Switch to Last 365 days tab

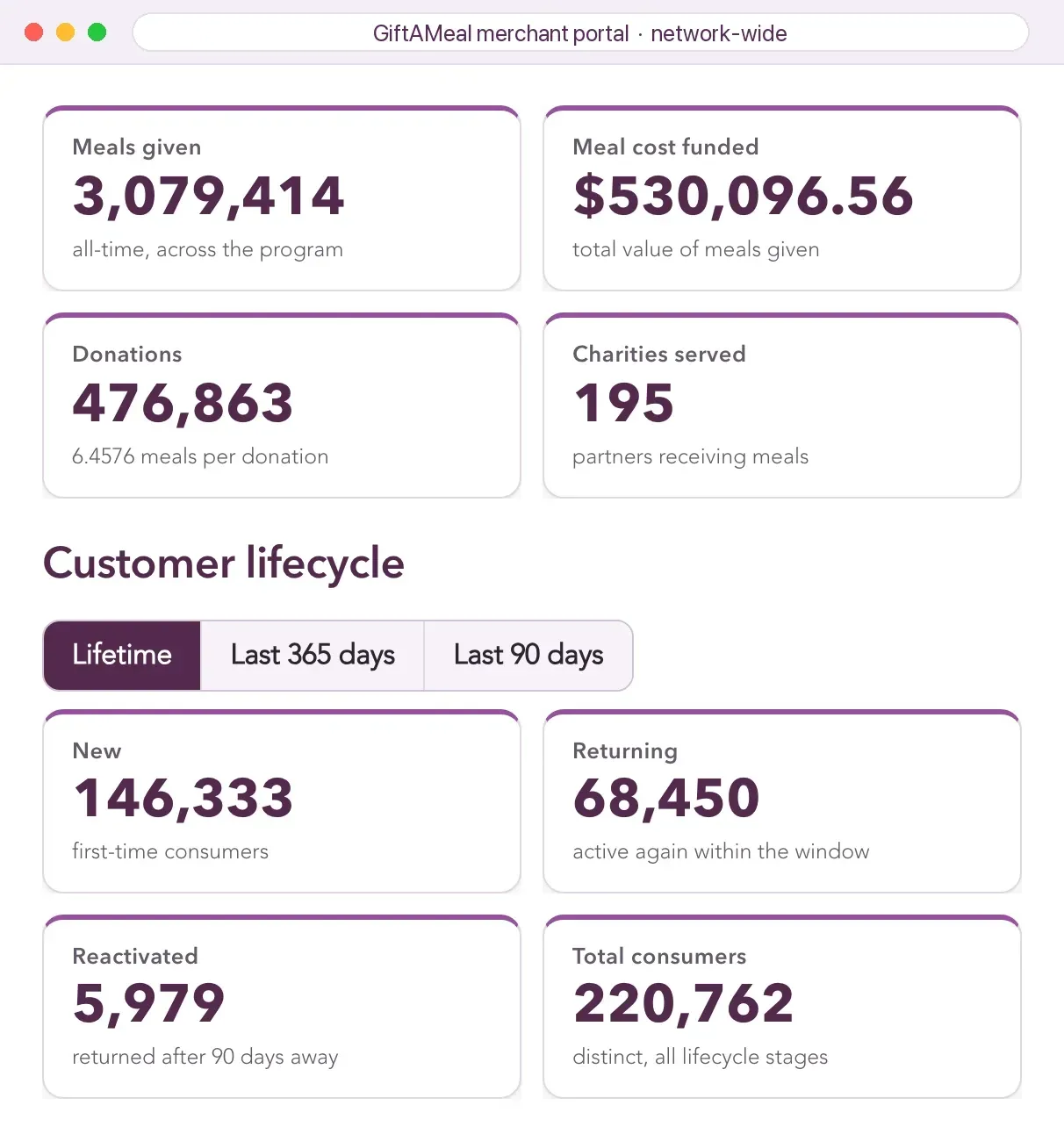(x=313, y=656)
